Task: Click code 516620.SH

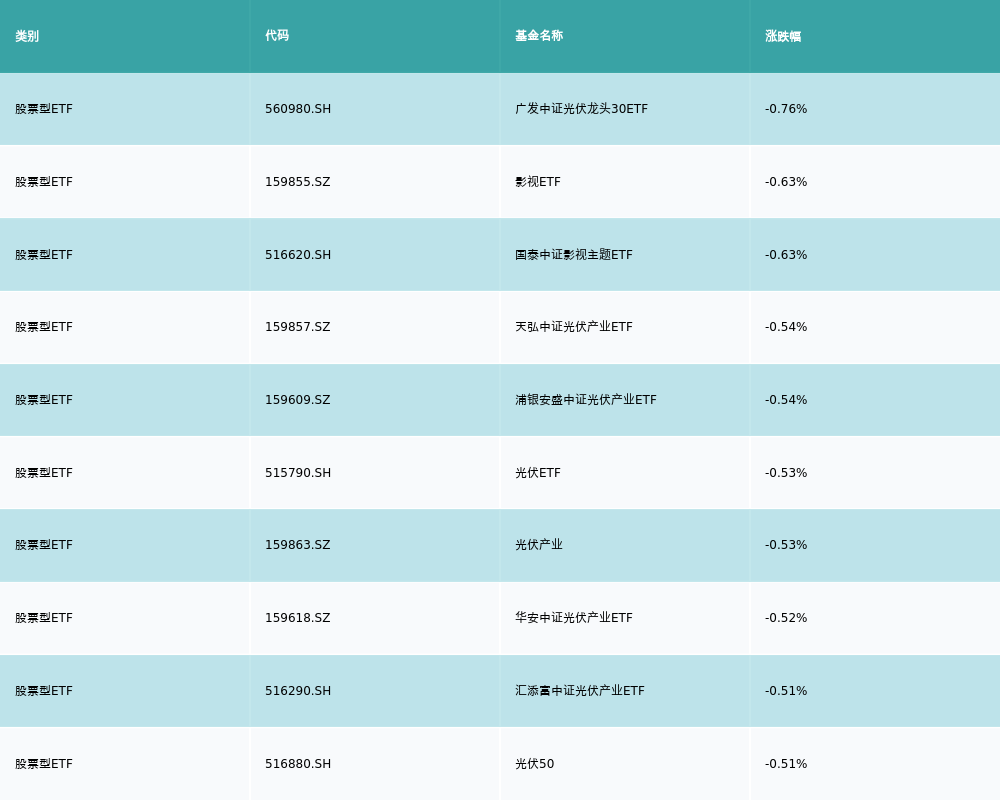Action: 298,255
